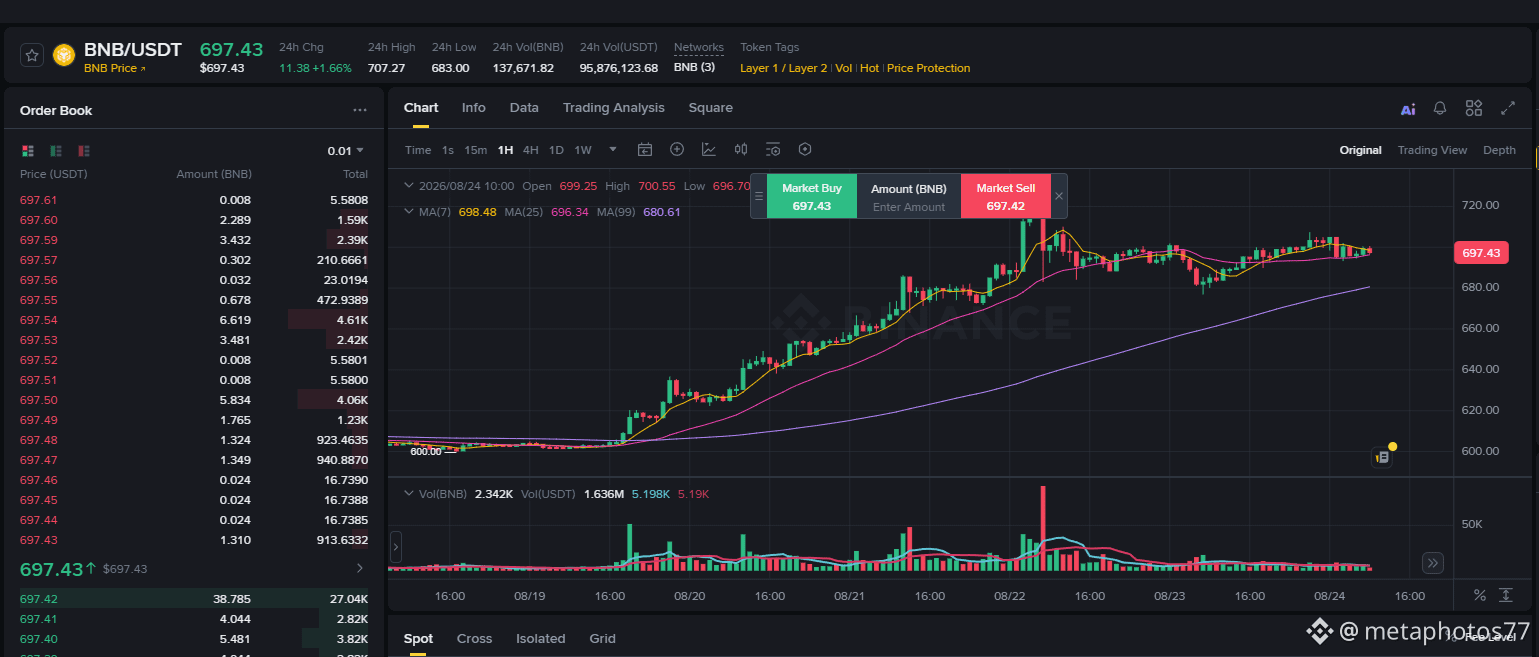Screen dimensions: 1539x657
Task: Switch to Depth chart
Action: [1499, 150]
